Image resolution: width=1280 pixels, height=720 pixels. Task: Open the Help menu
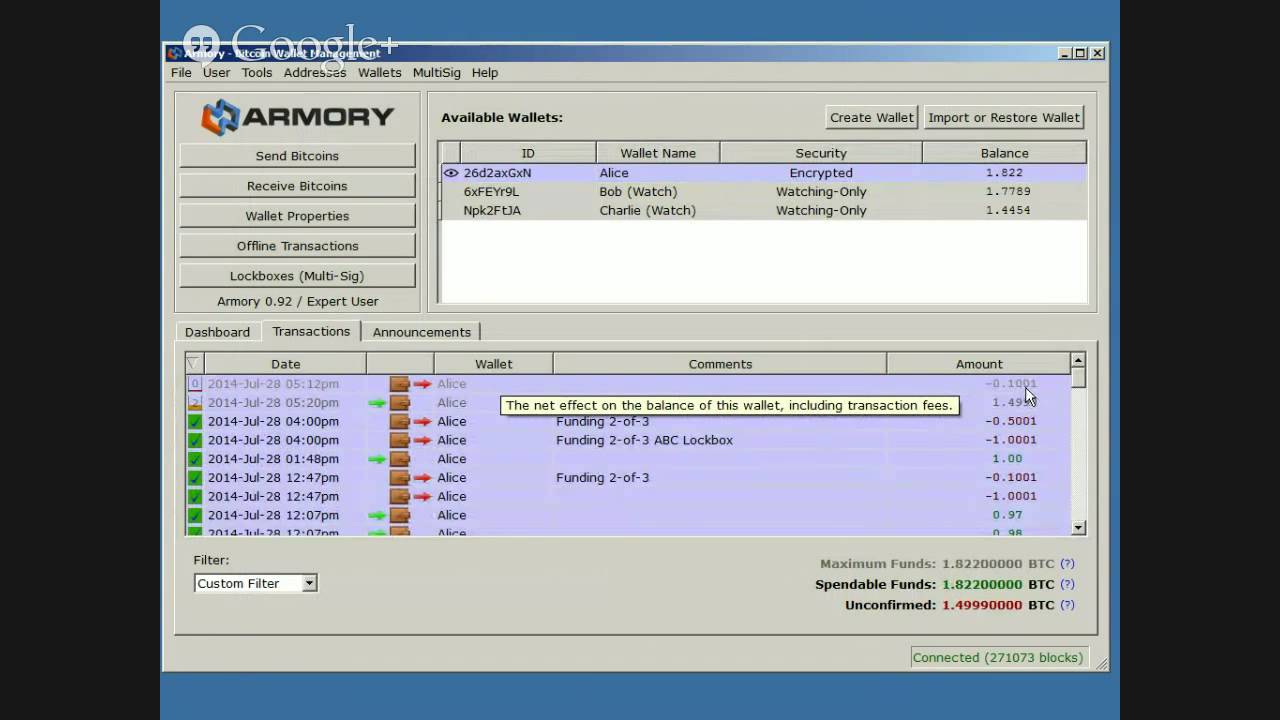pos(485,72)
